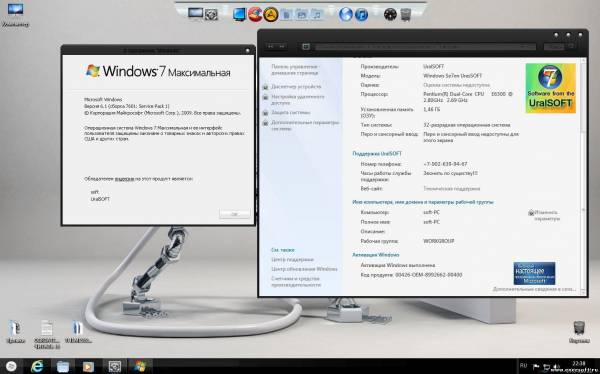Viewport: 600px width, 374px height.
Task: Open 'Диспетчер устройств' (Device Manager) link
Action: (296, 87)
